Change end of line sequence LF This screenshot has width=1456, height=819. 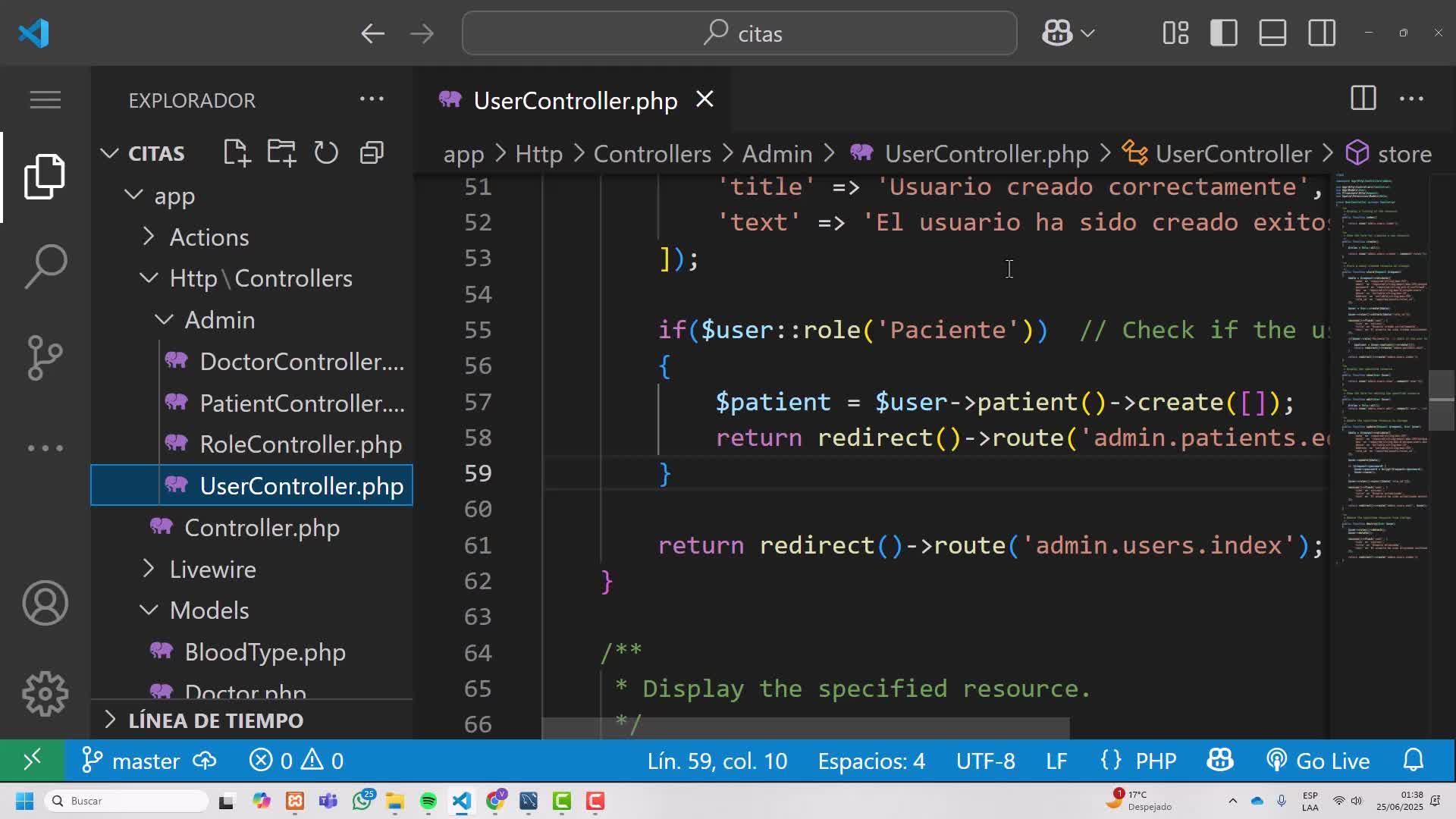pos(1056,761)
